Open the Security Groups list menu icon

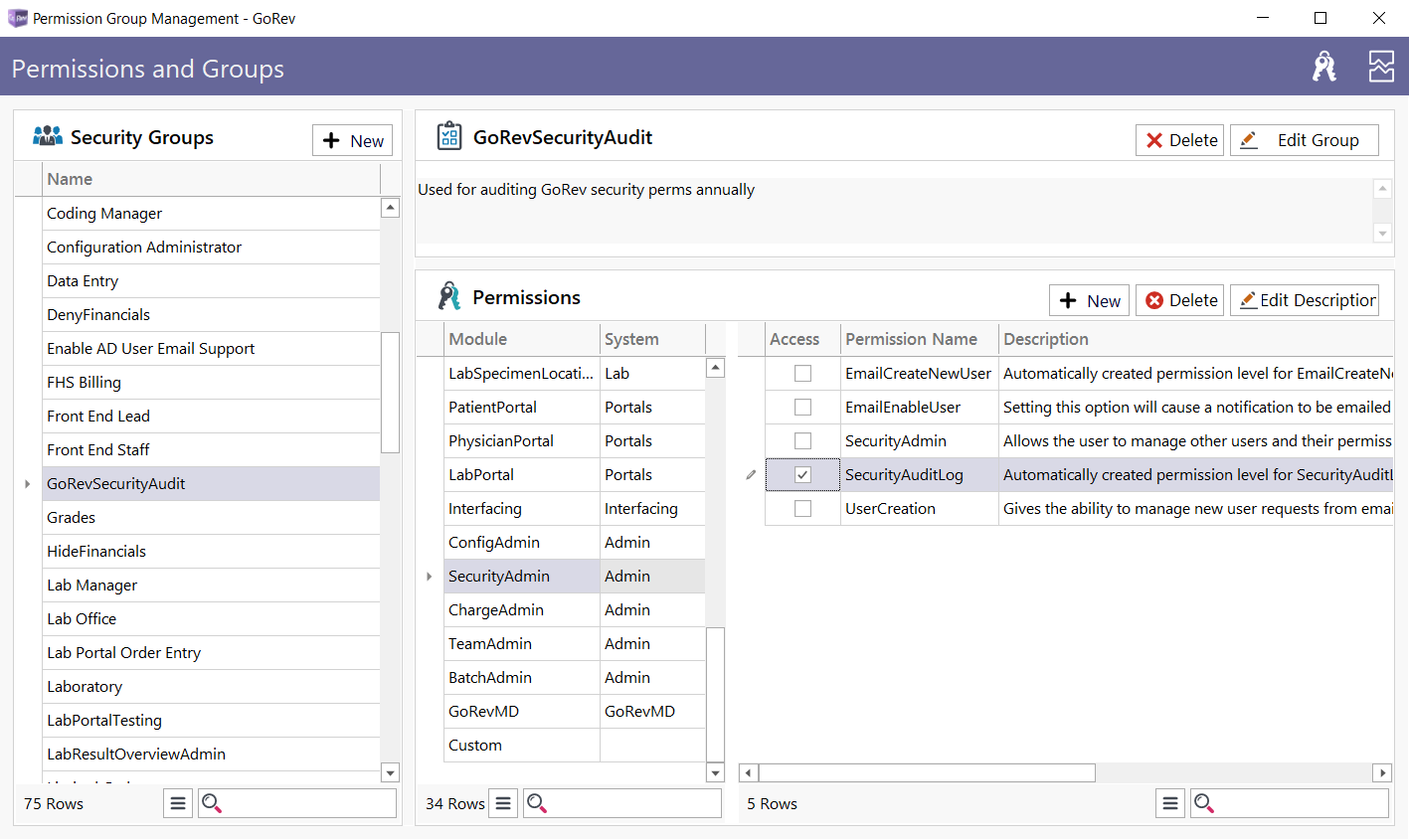[178, 803]
